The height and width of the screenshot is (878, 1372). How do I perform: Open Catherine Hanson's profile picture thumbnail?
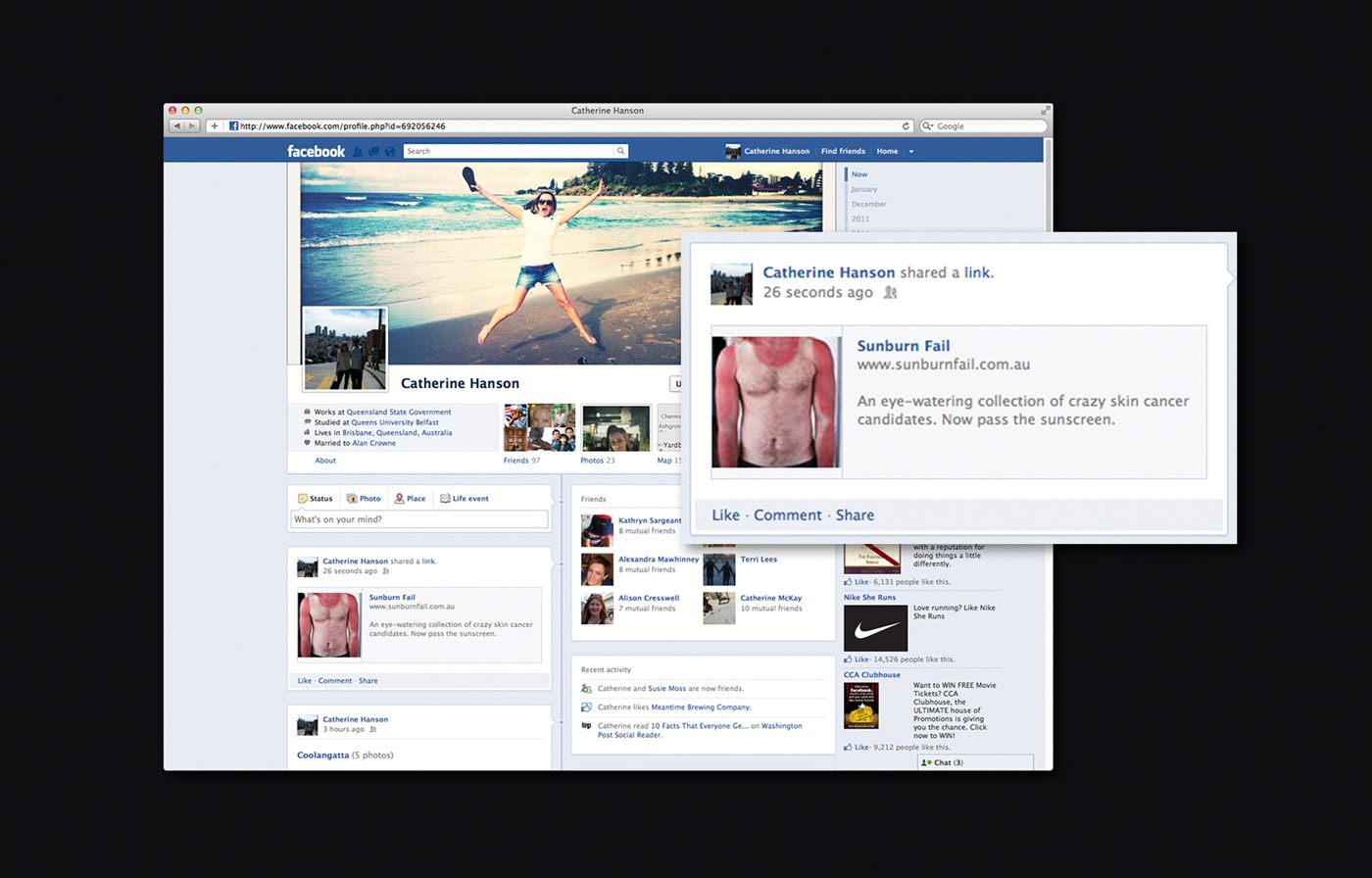(x=345, y=349)
